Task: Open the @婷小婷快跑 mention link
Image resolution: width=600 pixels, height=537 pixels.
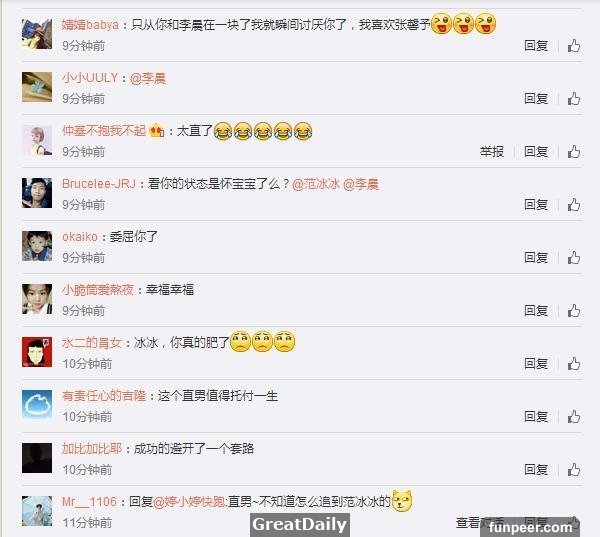Action: pos(189,501)
